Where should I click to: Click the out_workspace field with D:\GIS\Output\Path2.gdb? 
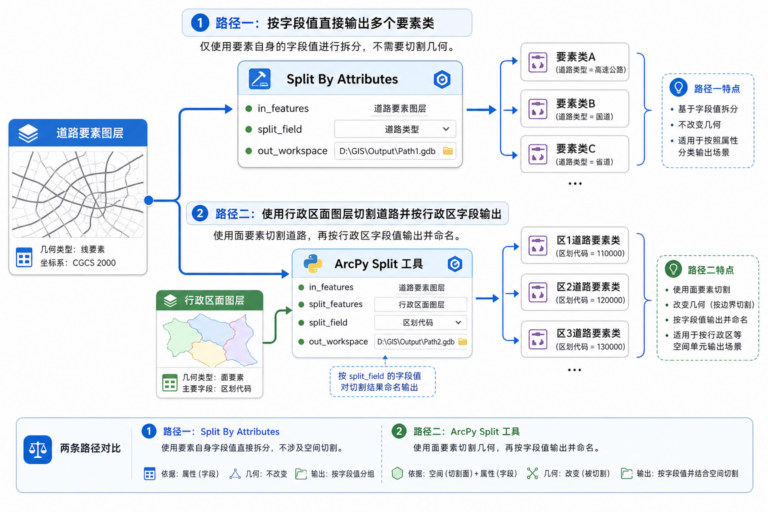coord(421,341)
